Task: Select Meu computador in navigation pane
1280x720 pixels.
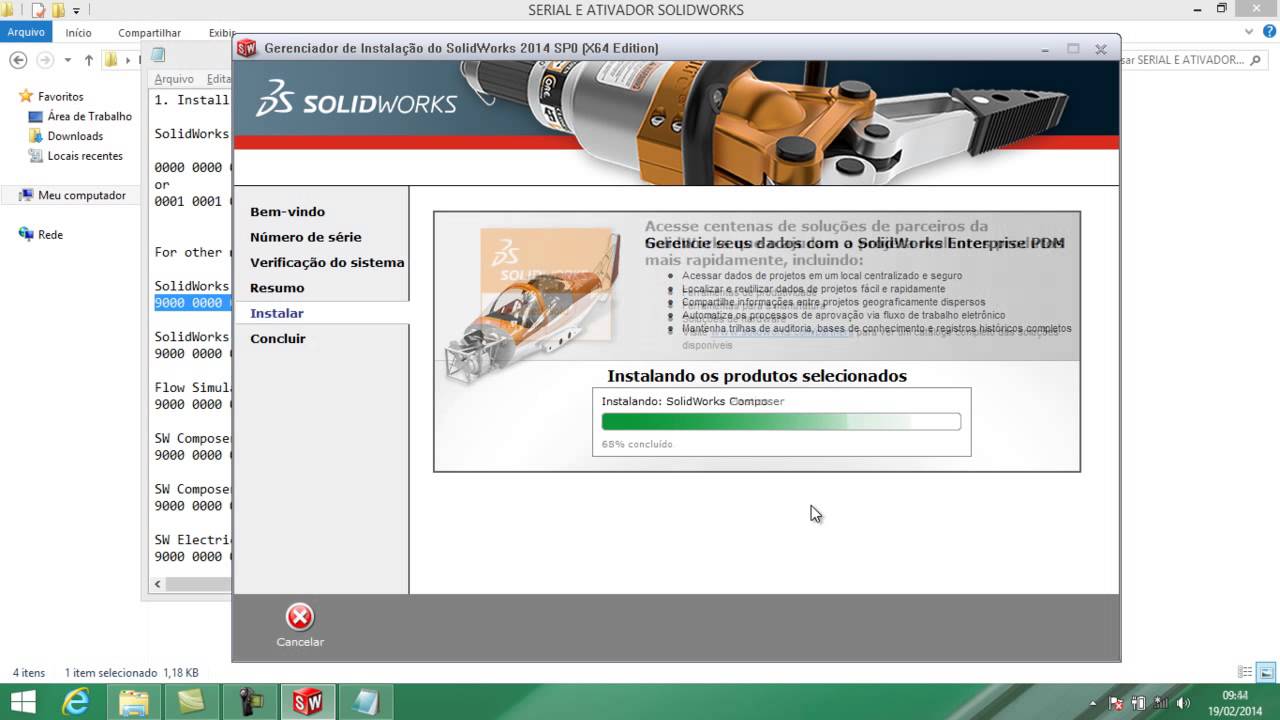Action: click(x=82, y=195)
